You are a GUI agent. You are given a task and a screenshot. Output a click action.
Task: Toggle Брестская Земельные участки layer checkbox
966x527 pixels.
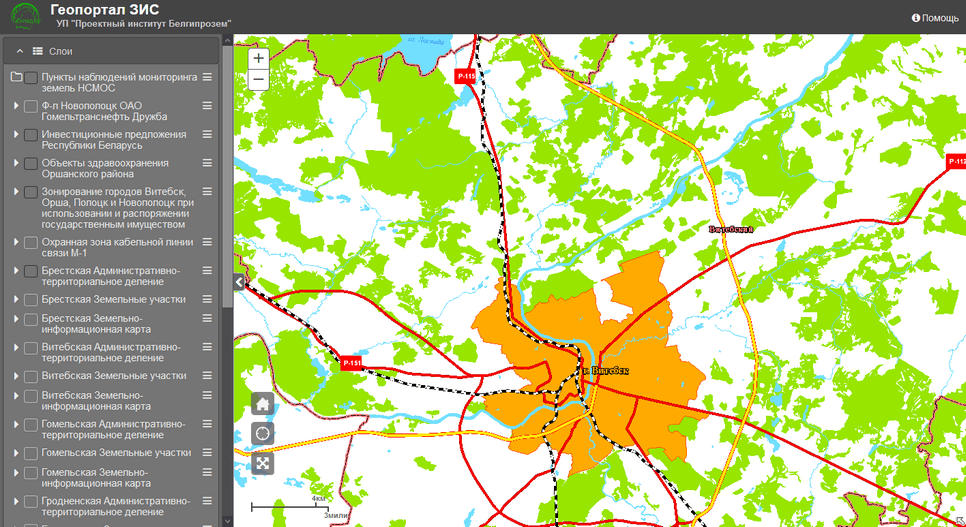click(31, 299)
